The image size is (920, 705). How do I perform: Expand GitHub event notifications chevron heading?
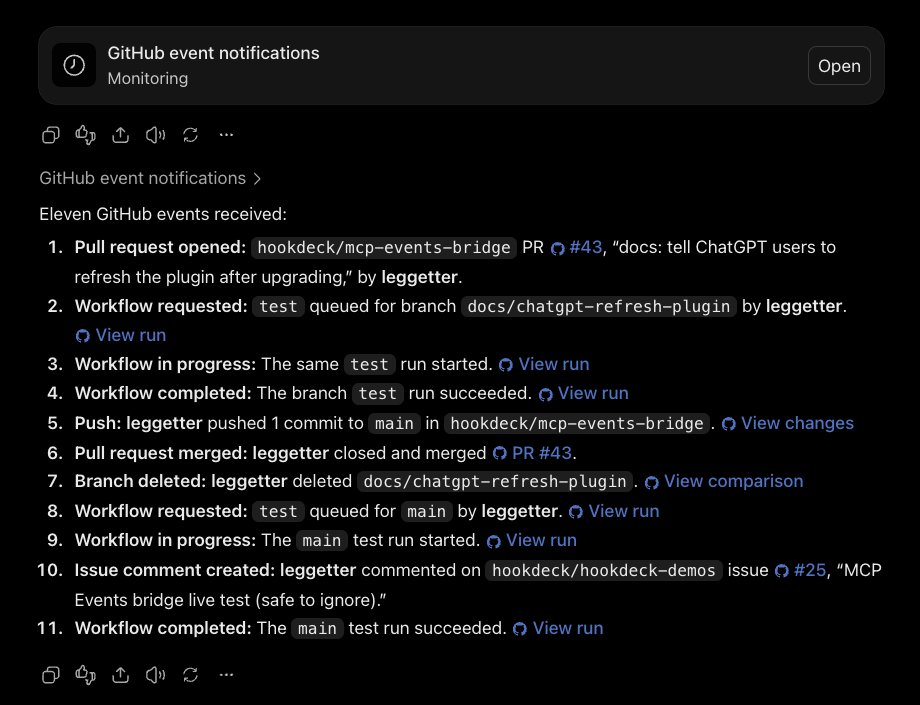click(150, 178)
